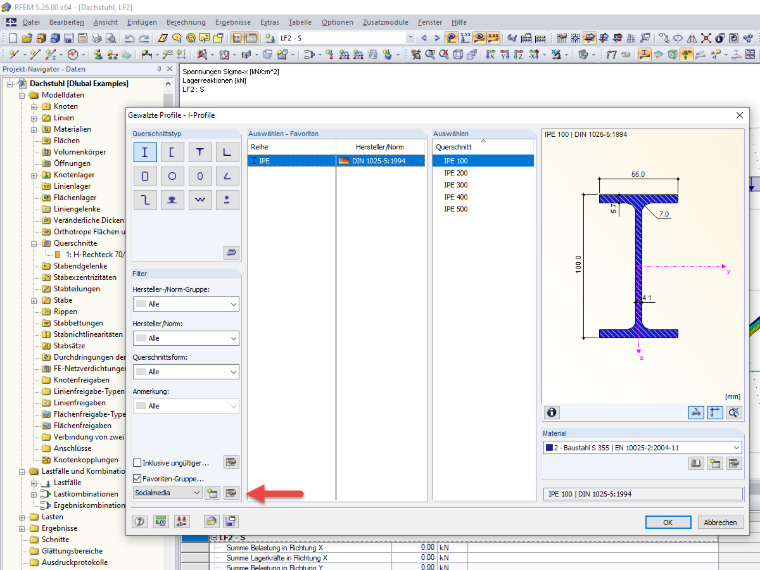Image resolution: width=760 pixels, height=570 pixels.
Task: Click the IPE 100 section name field
Action: [x=643, y=494]
